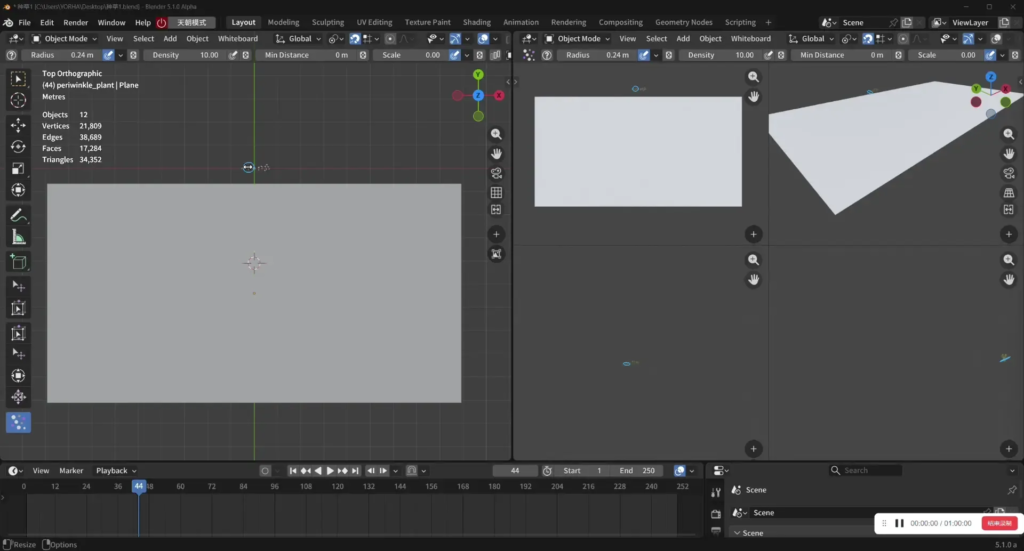Click the red end-recording button
Screen dimensions: 1024x551
tap(999, 523)
